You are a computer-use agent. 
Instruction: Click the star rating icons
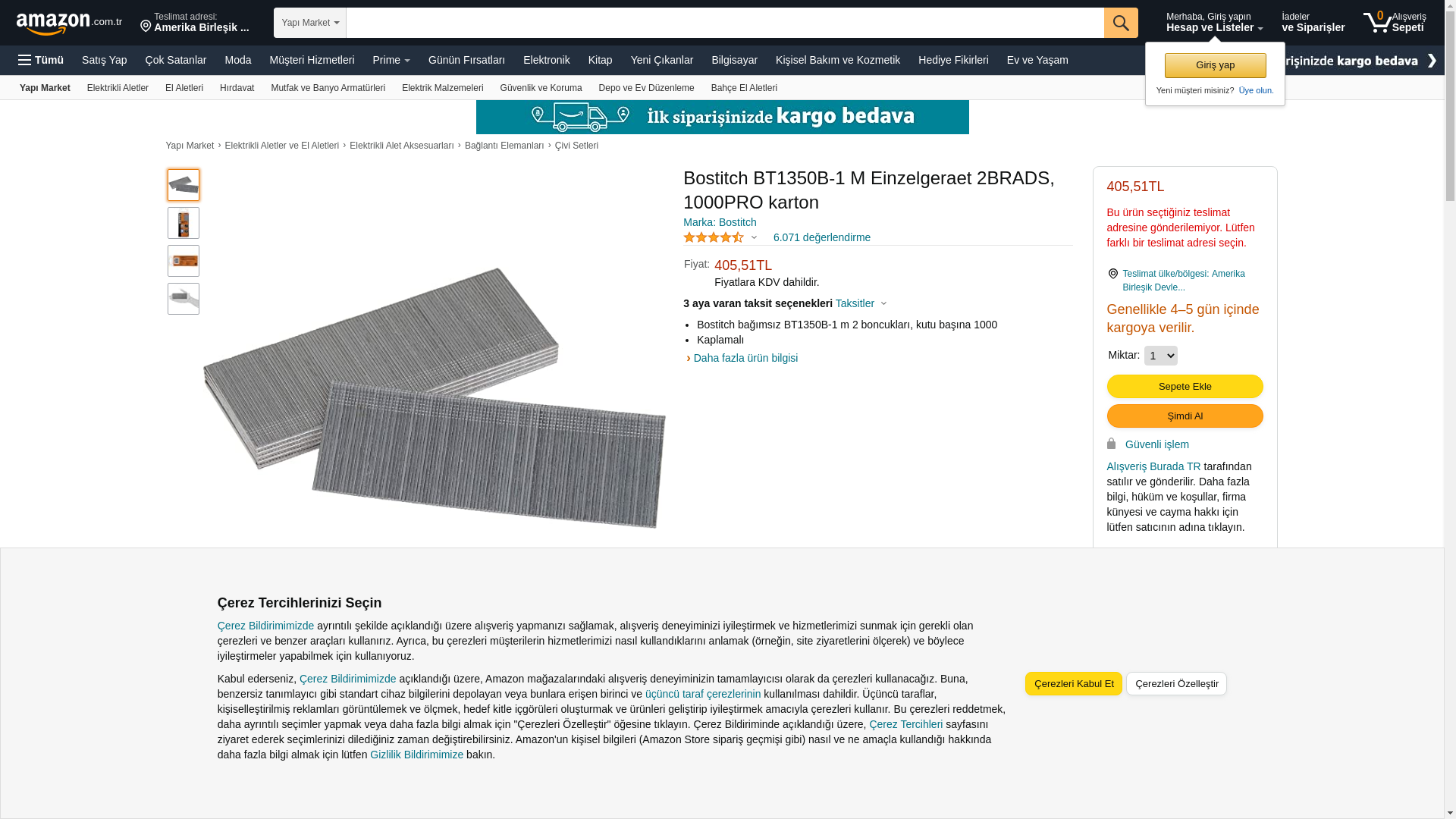point(714,237)
